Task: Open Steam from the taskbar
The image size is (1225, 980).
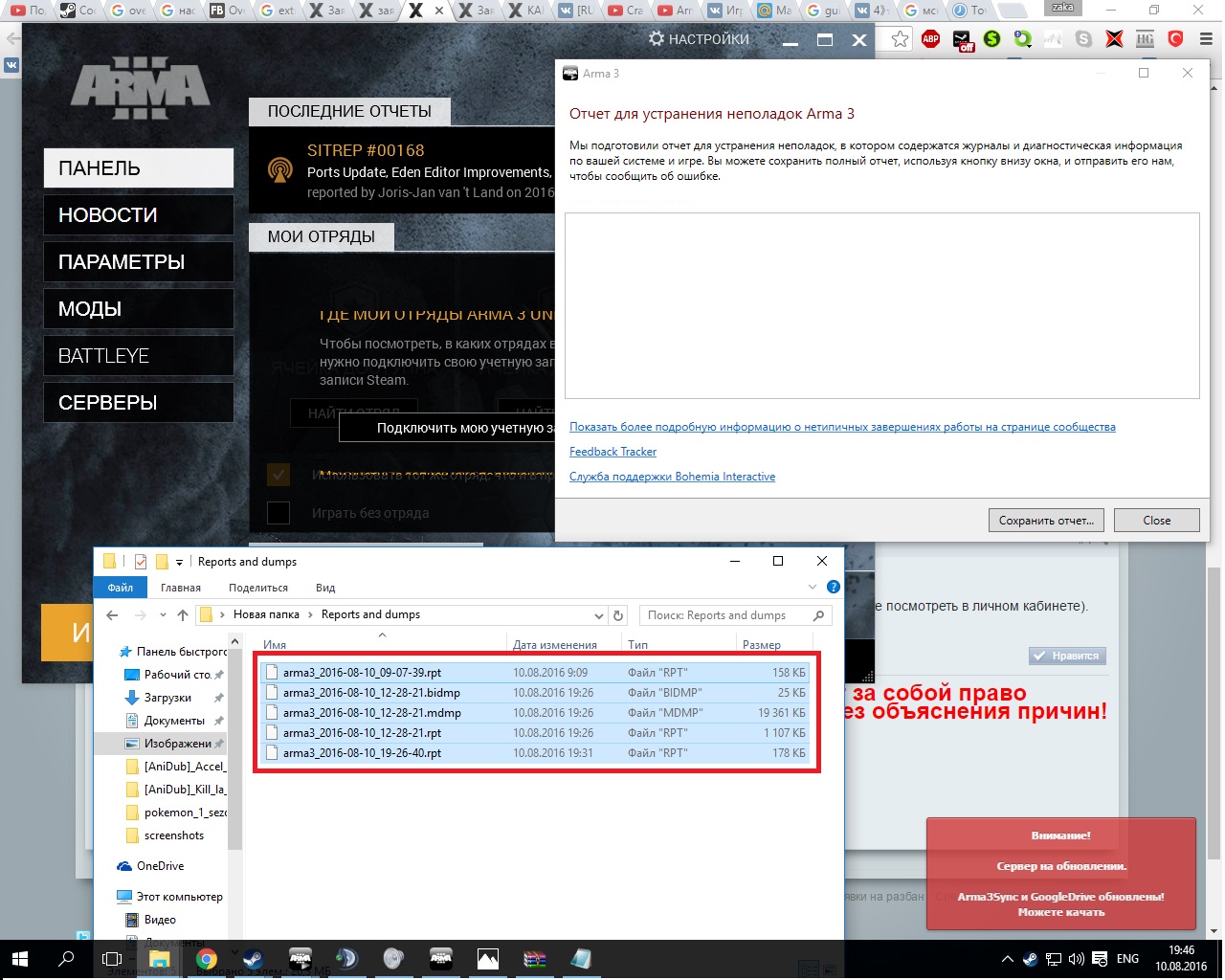Action: tap(253, 958)
